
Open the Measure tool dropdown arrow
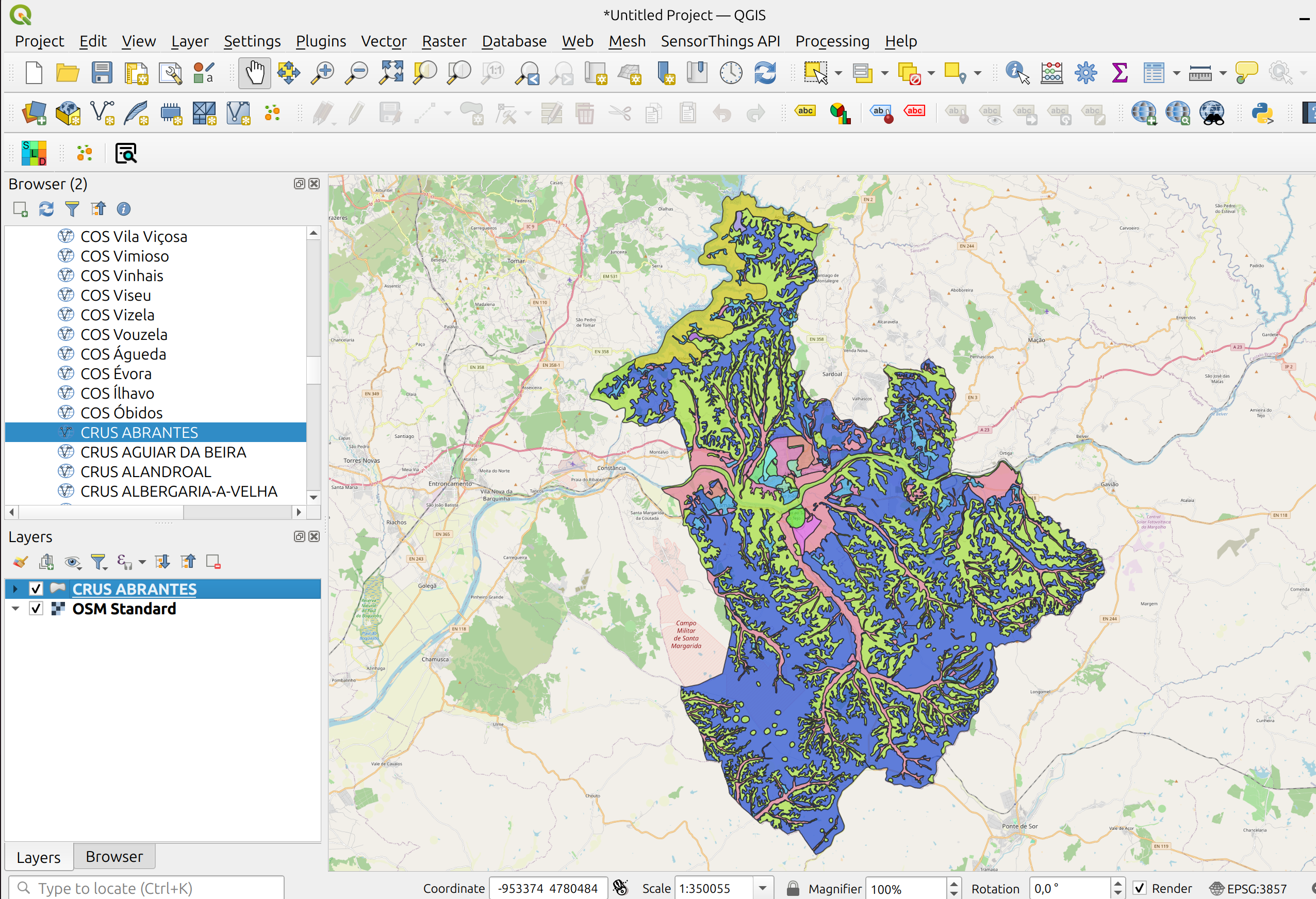(x=1223, y=73)
